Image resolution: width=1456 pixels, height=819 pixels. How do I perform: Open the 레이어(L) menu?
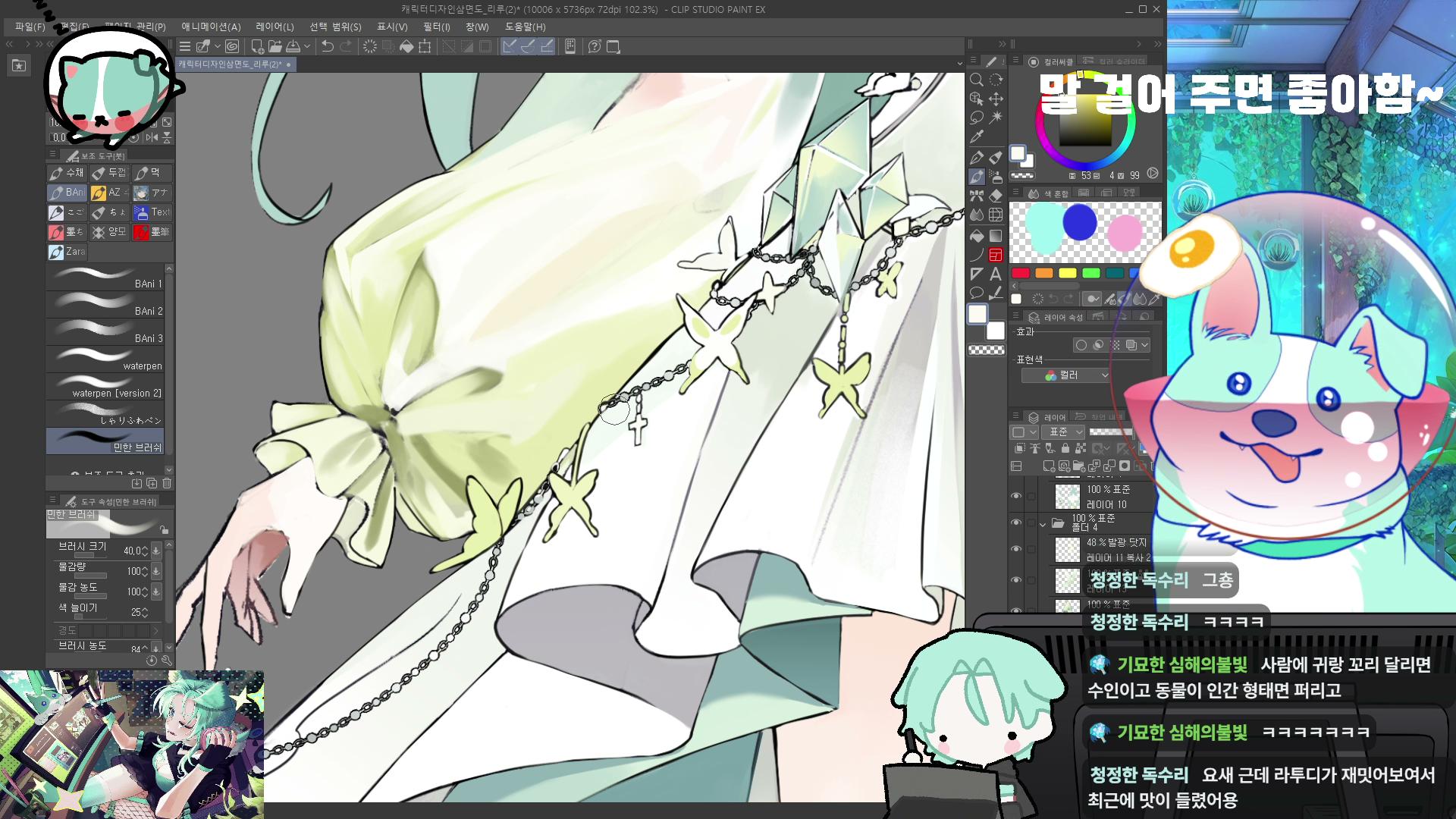(x=275, y=27)
